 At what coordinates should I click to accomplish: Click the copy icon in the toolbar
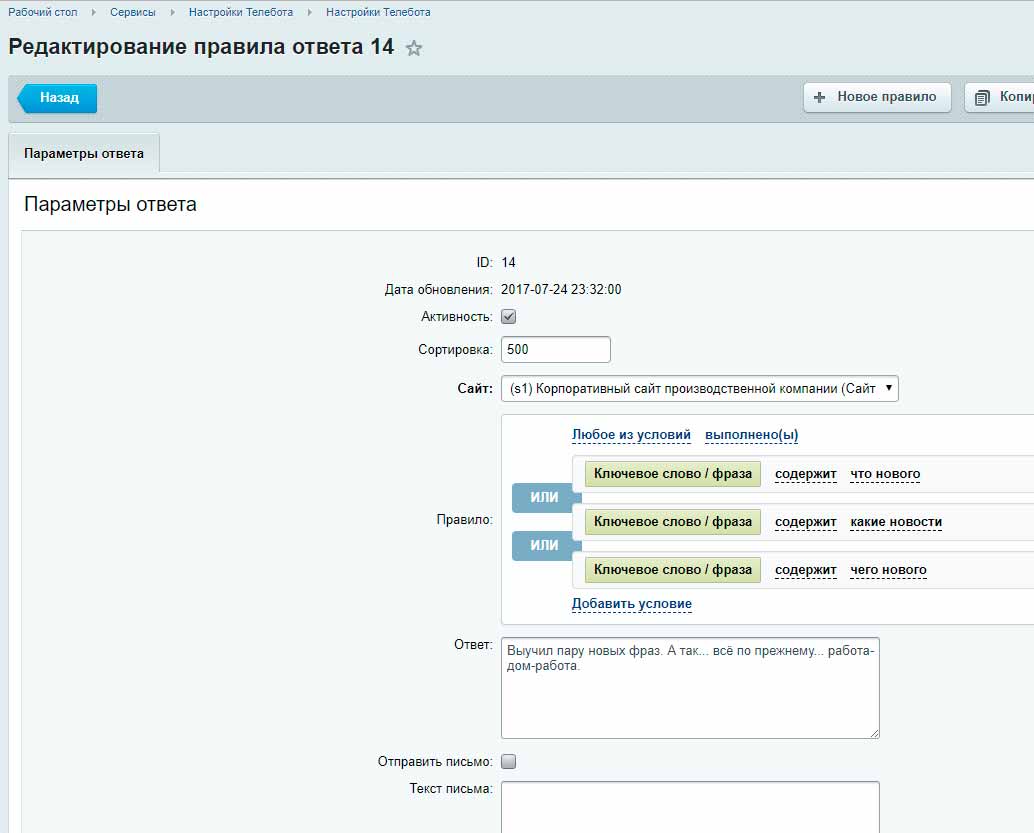[982, 97]
